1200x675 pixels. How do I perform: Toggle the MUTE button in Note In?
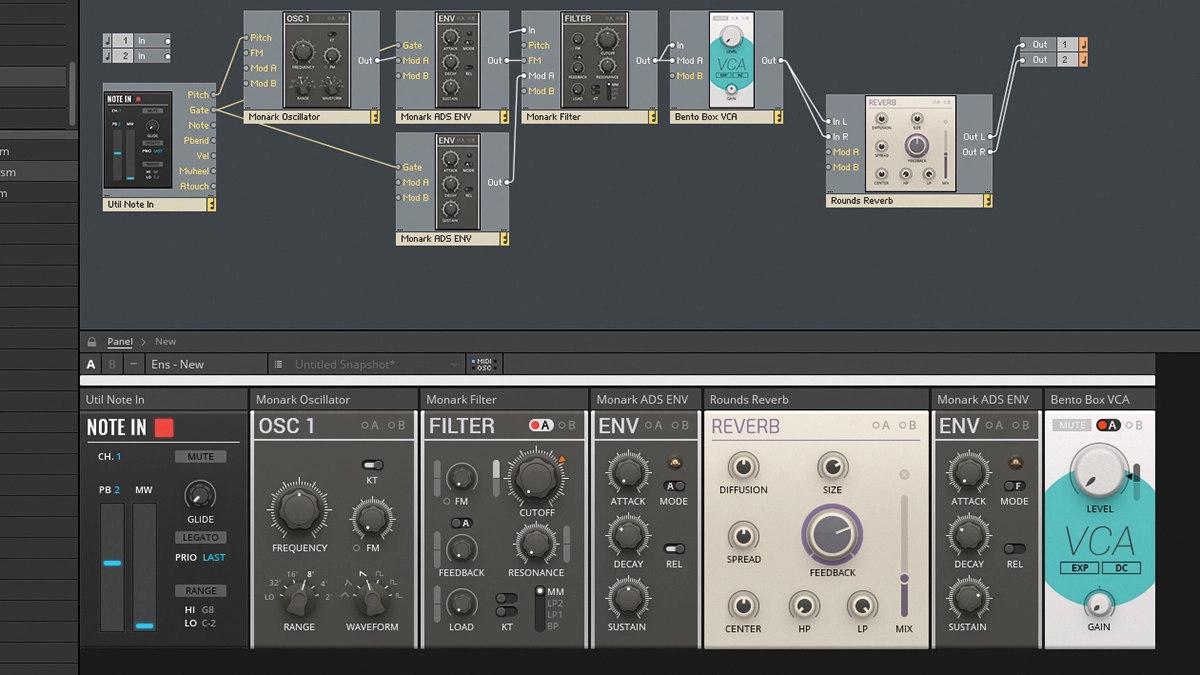tap(200, 457)
